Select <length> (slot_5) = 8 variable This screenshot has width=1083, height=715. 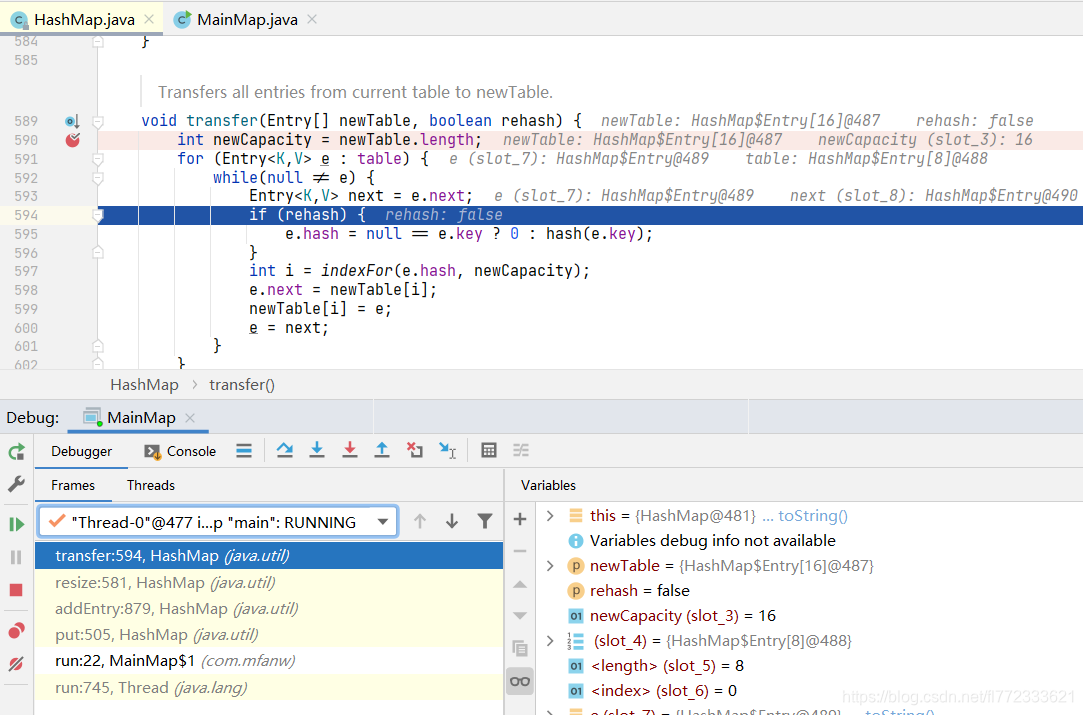click(655, 665)
